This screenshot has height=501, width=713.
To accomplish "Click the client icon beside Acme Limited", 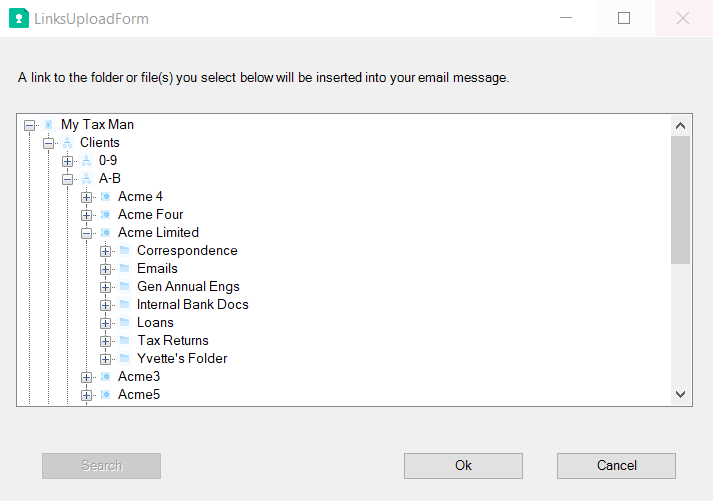I will click(x=105, y=233).
